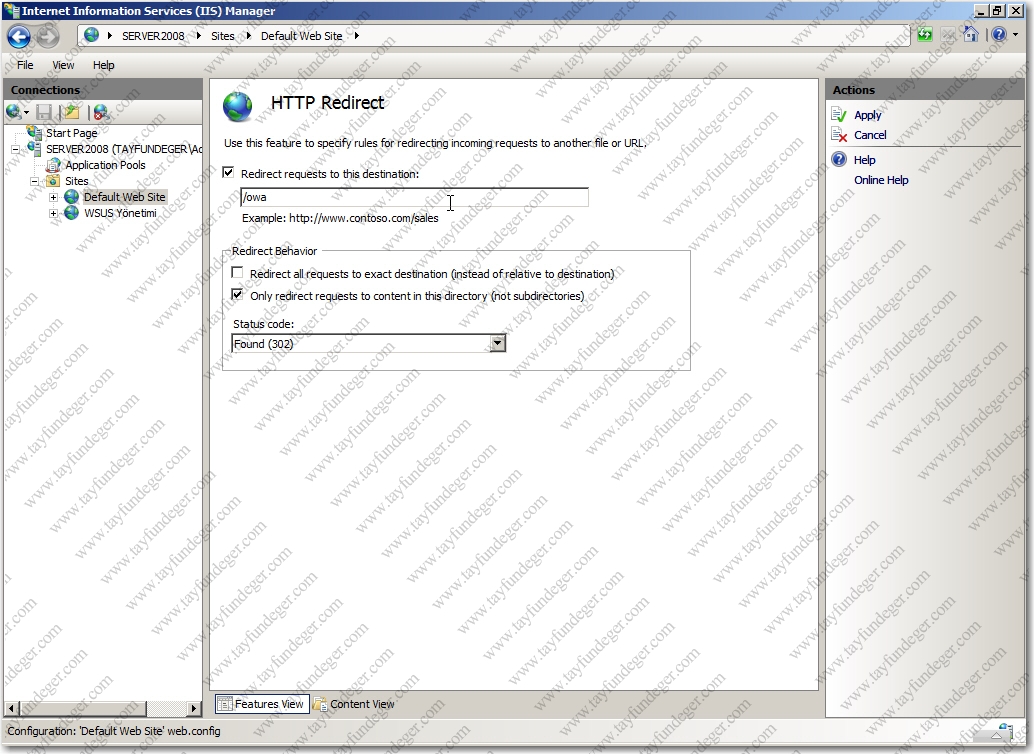This screenshot has height=754, width=1034.
Task: Go back with the blue Back arrow
Action: tap(18, 36)
